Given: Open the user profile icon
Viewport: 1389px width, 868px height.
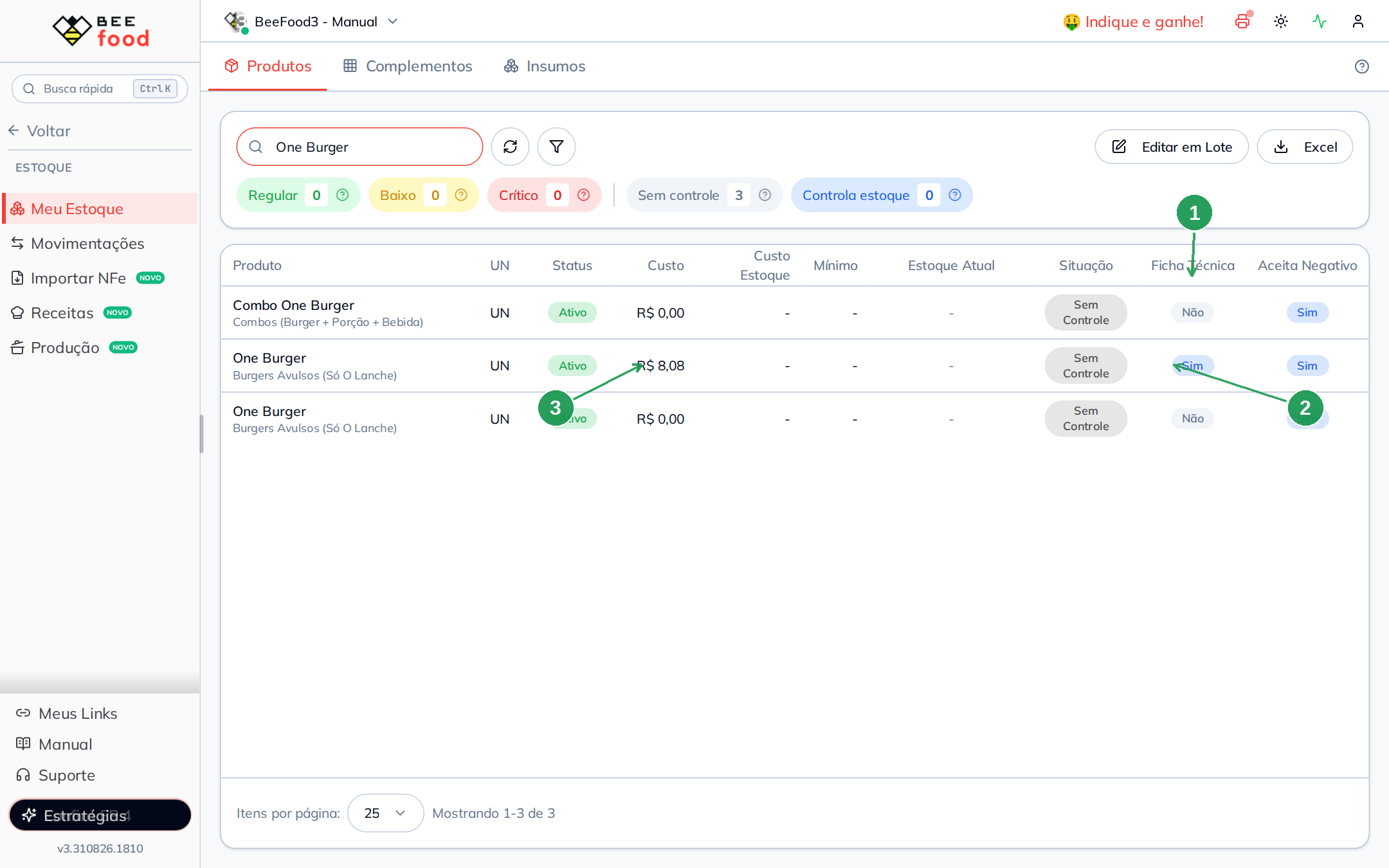Looking at the screenshot, I should point(1358,21).
